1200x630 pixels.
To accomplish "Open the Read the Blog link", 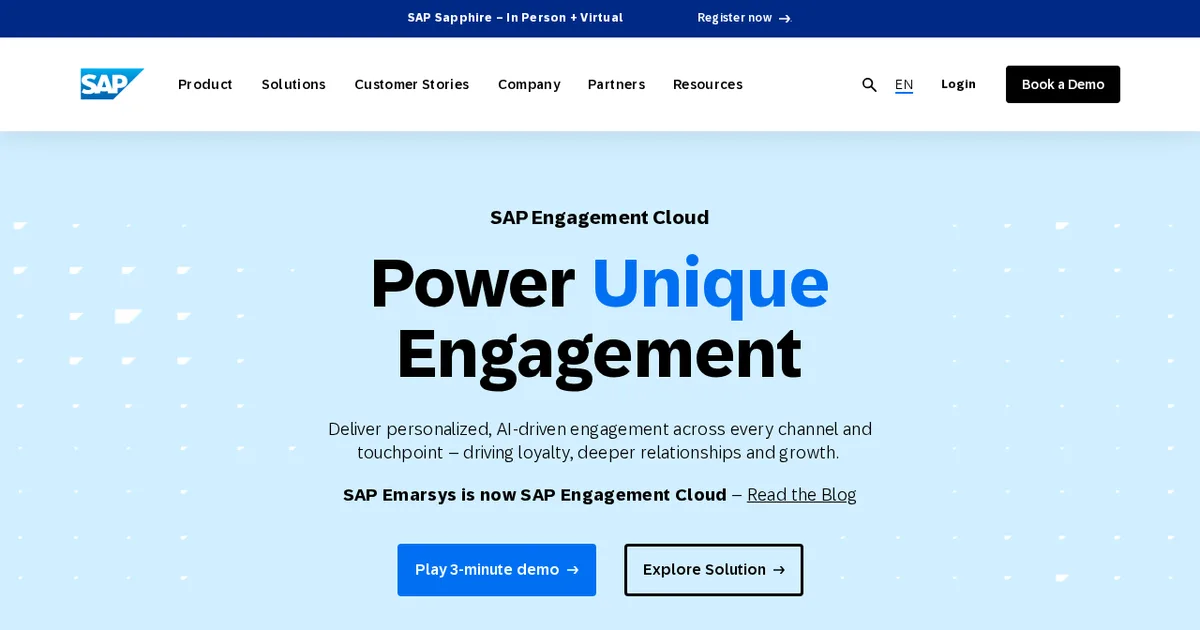I will (801, 494).
